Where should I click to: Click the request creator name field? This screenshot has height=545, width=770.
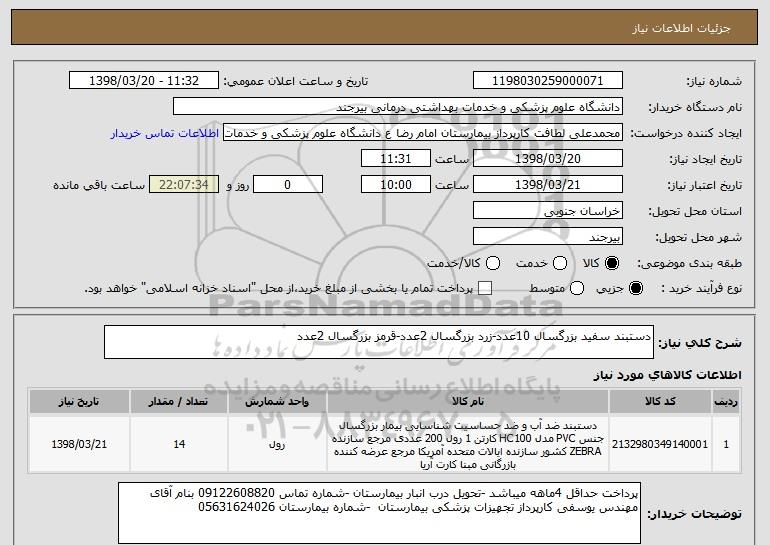coord(423,133)
